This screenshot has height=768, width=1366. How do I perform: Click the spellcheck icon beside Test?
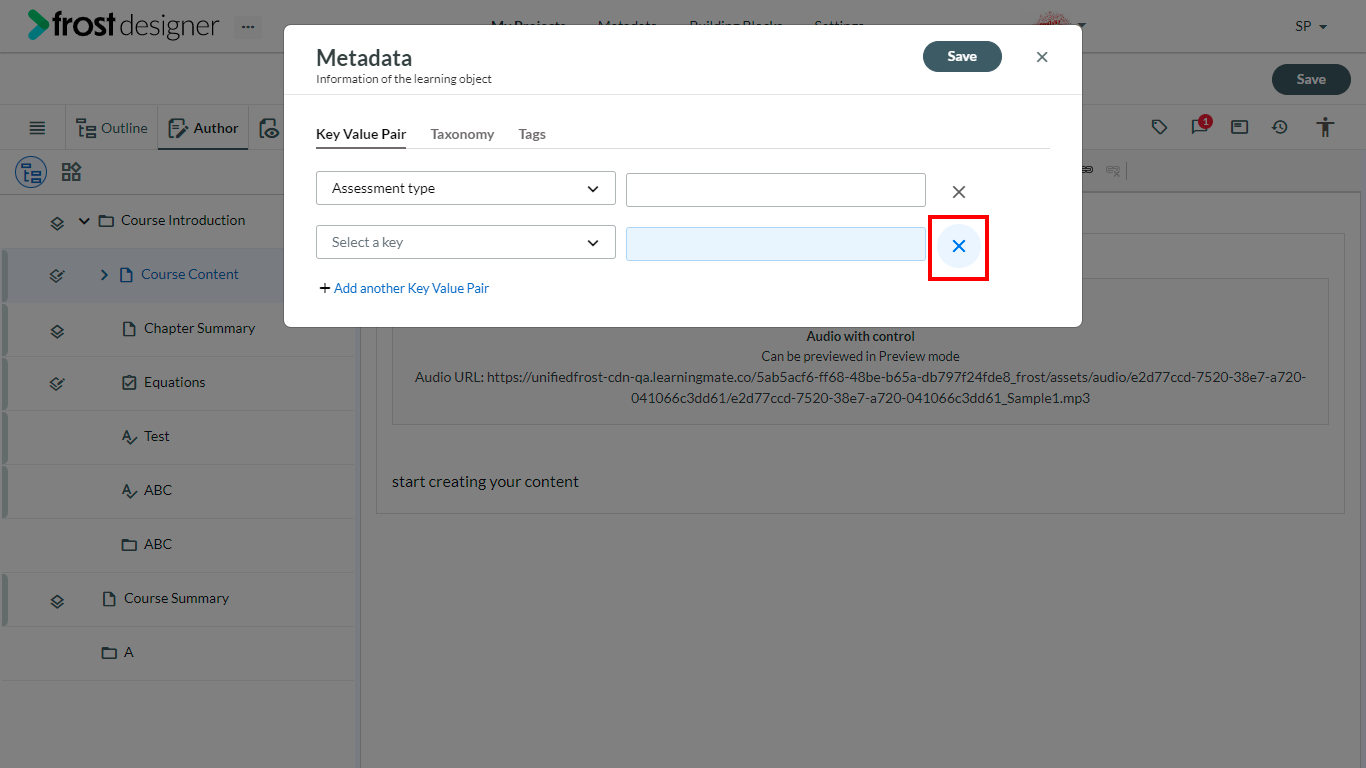coord(129,436)
